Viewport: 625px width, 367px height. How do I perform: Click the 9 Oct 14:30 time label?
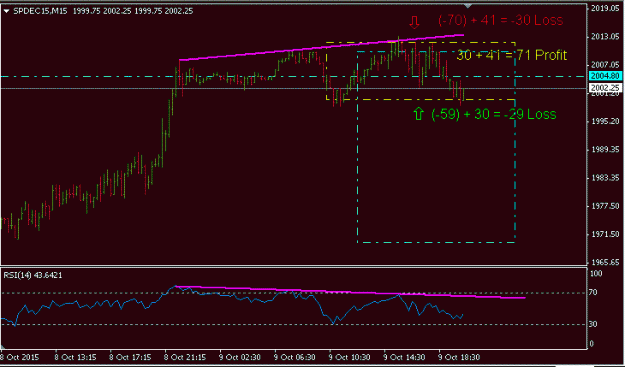405,357
